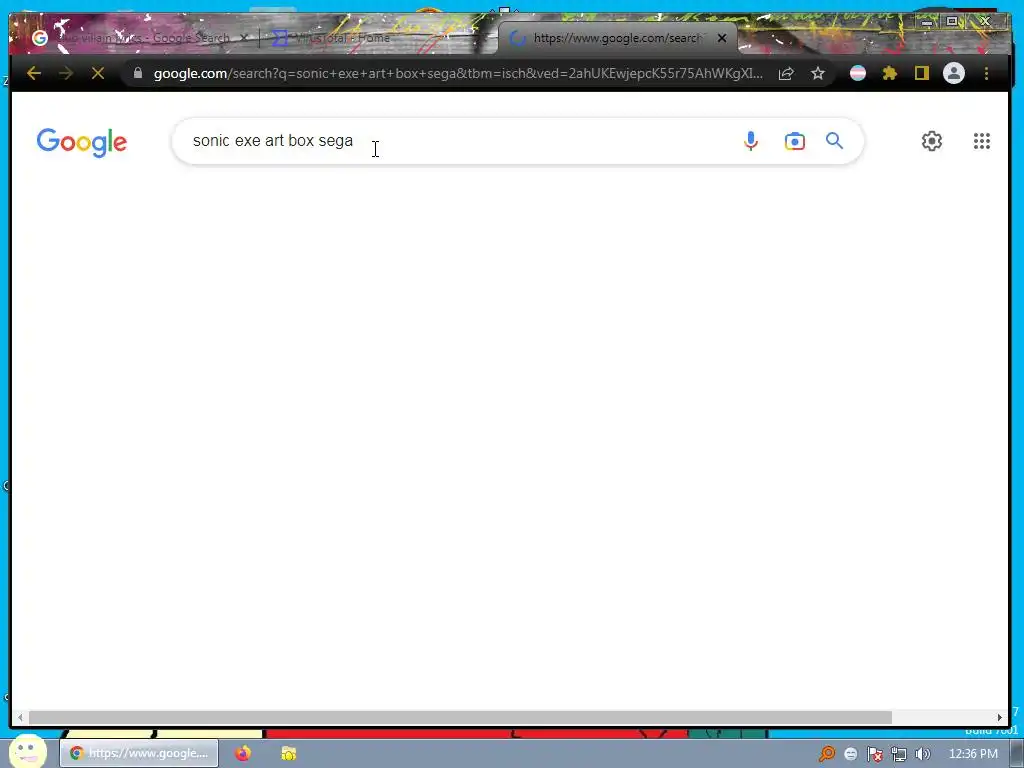Open the Chrome profile avatar
This screenshot has height=768, width=1024.
coord(953,73)
